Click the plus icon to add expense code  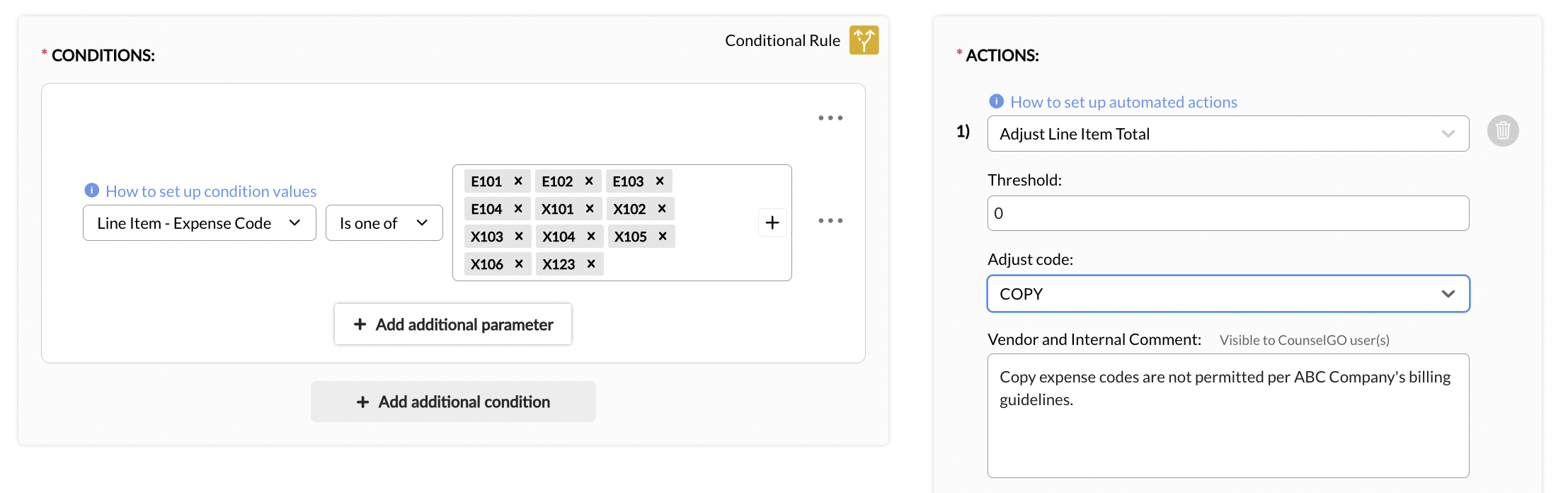pos(772,223)
